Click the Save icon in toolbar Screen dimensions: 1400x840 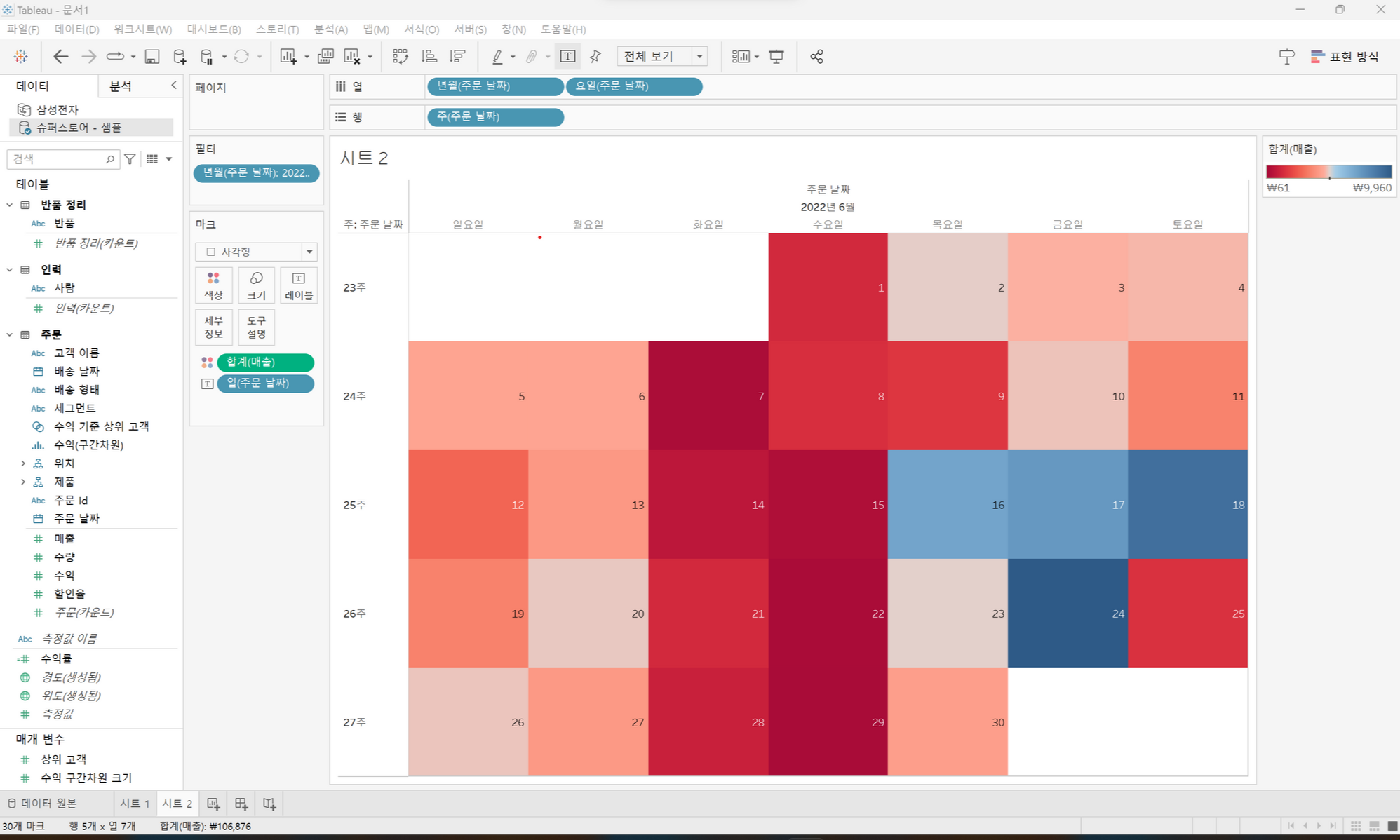tap(152, 57)
